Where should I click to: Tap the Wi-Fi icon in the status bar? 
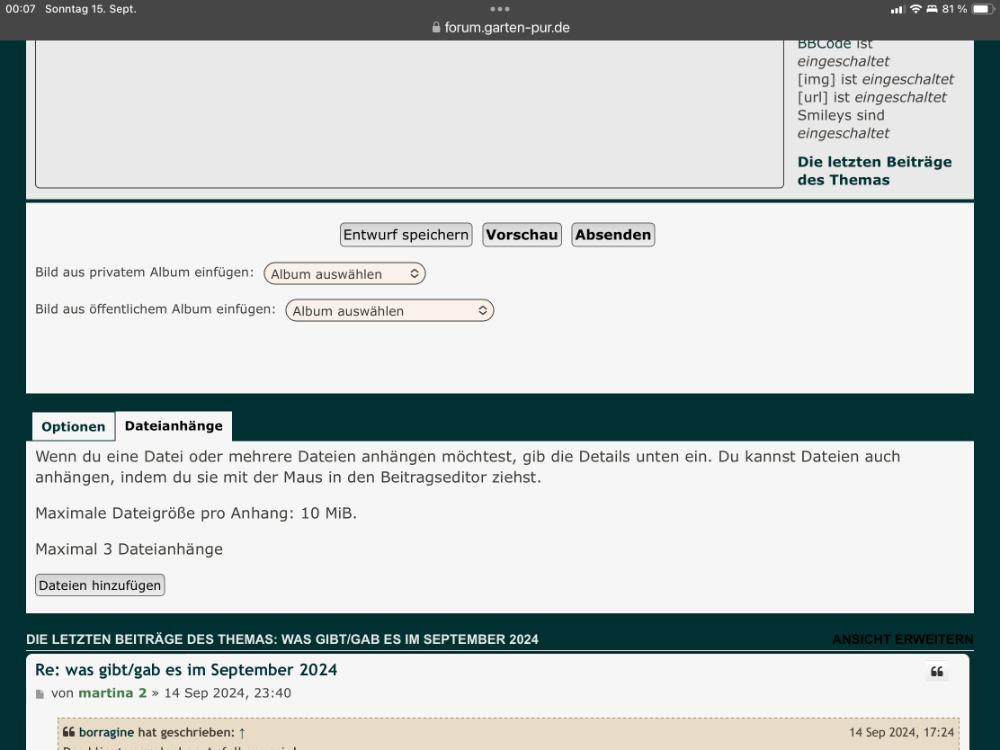915,9
